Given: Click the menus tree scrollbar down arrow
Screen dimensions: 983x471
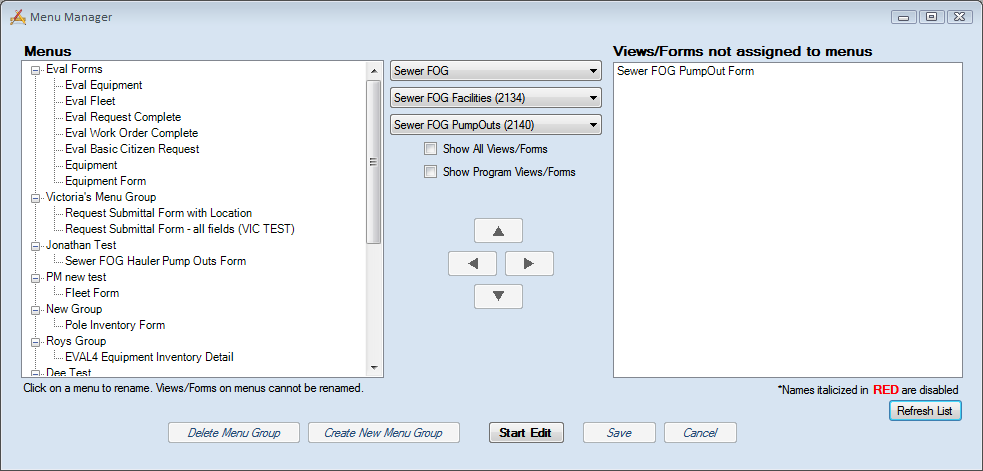Looking at the screenshot, I should [x=374, y=369].
